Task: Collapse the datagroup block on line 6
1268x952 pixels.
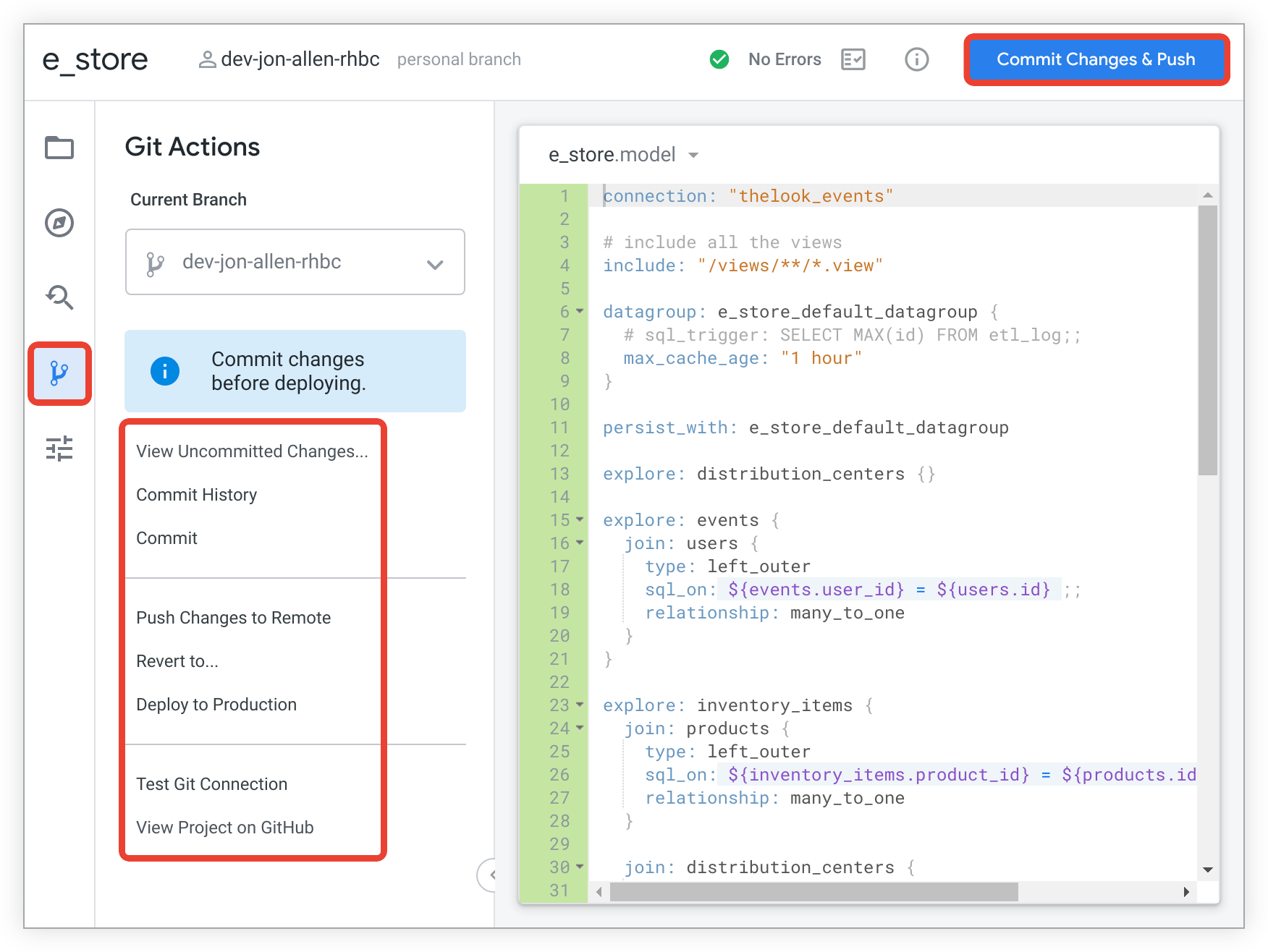Action: click(x=579, y=312)
